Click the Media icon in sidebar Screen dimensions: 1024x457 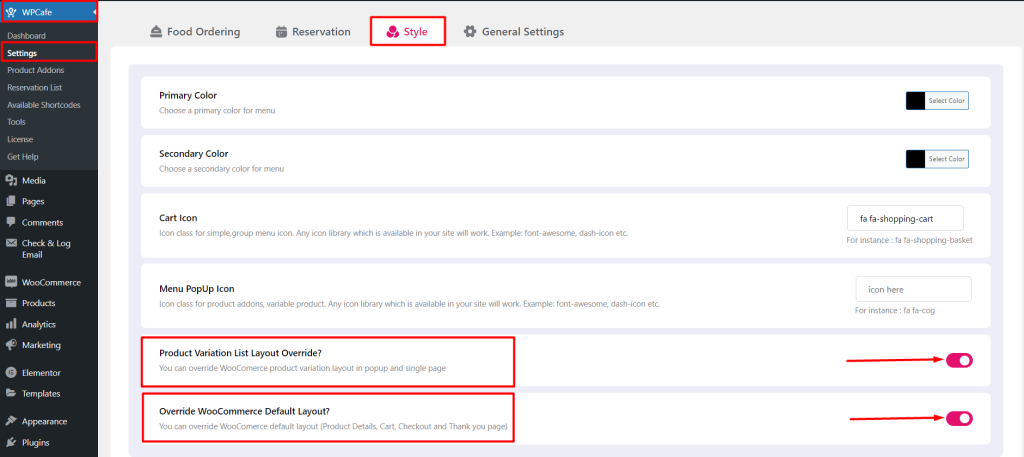pos(11,181)
